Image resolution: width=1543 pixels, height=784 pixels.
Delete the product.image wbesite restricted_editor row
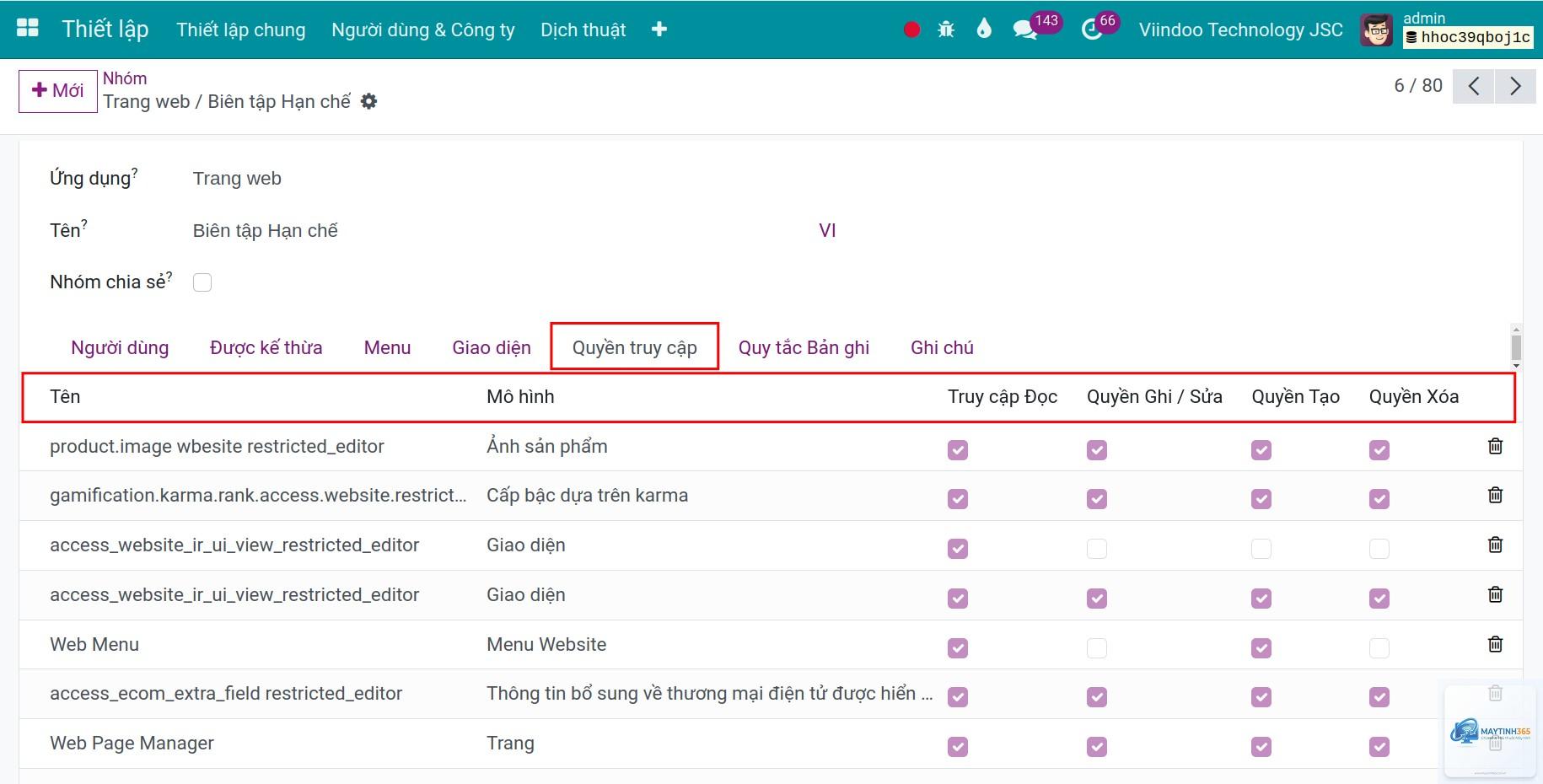click(x=1495, y=446)
